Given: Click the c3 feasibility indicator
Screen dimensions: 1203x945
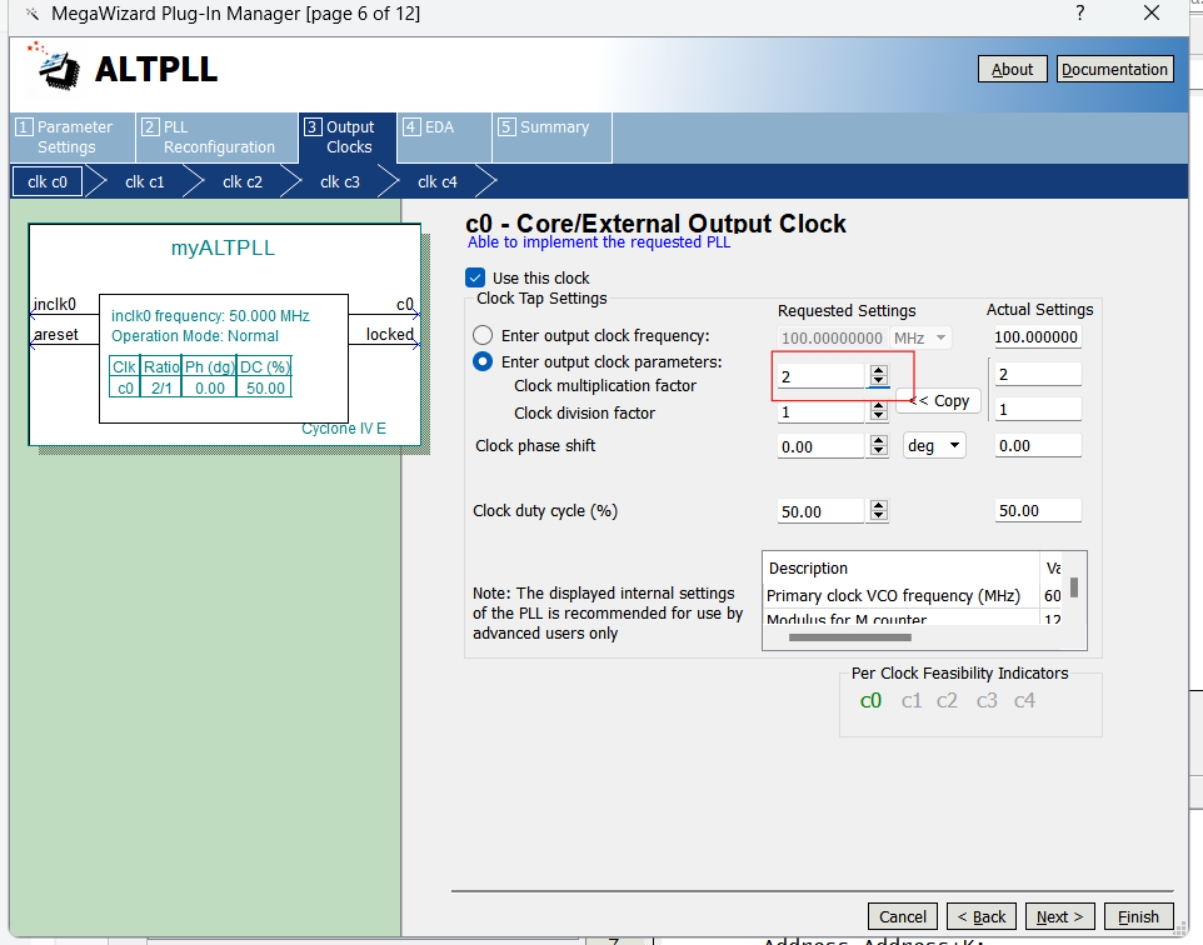Looking at the screenshot, I should coord(986,701).
